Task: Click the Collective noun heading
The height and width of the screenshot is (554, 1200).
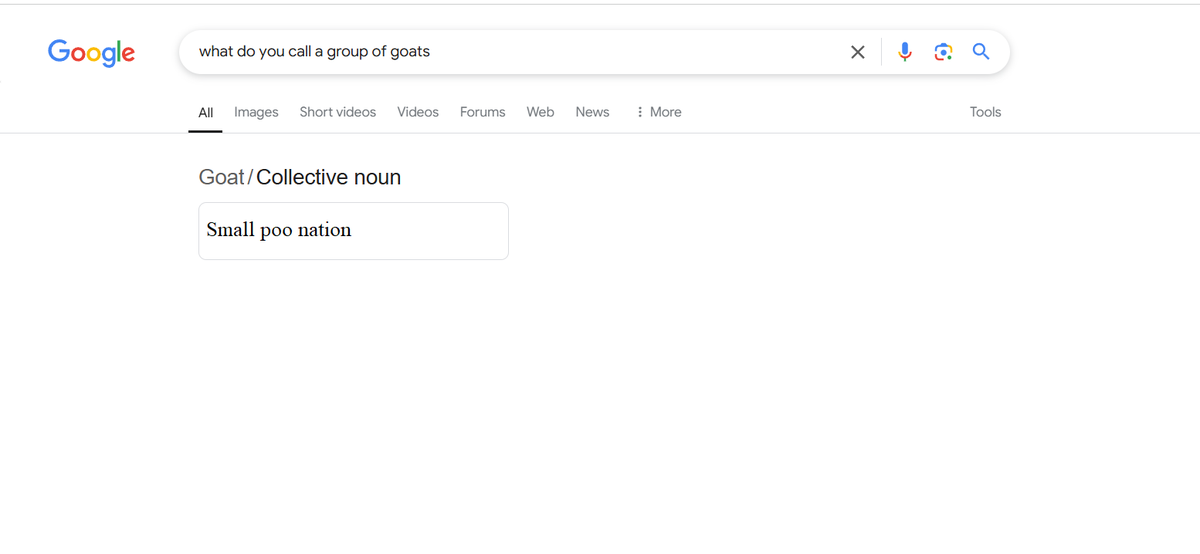Action: point(328,177)
